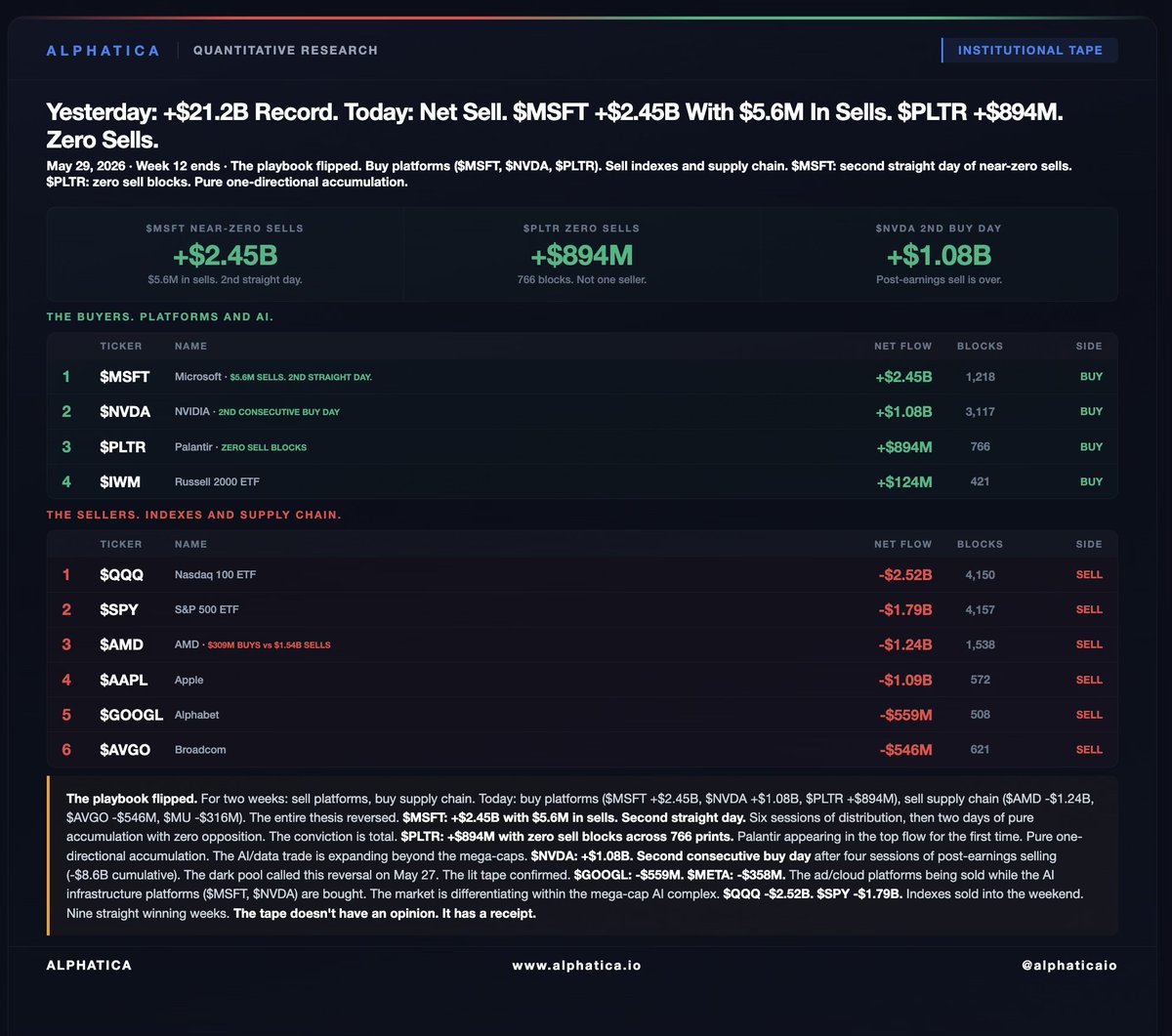
Task: Click the SELL side label in $AVGO row
Action: [x=1089, y=751]
